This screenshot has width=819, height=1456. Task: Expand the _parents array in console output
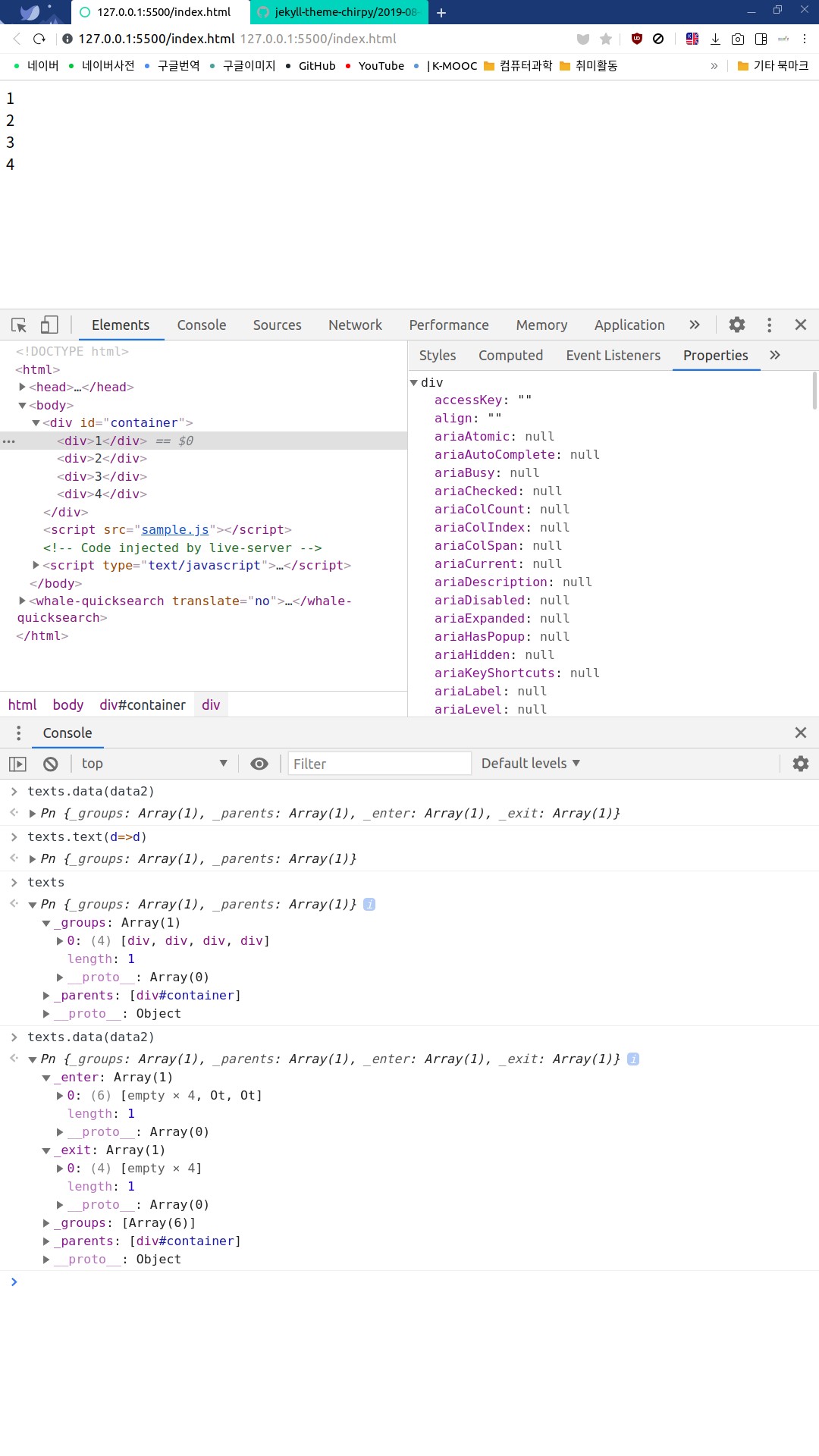[x=46, y=996]
